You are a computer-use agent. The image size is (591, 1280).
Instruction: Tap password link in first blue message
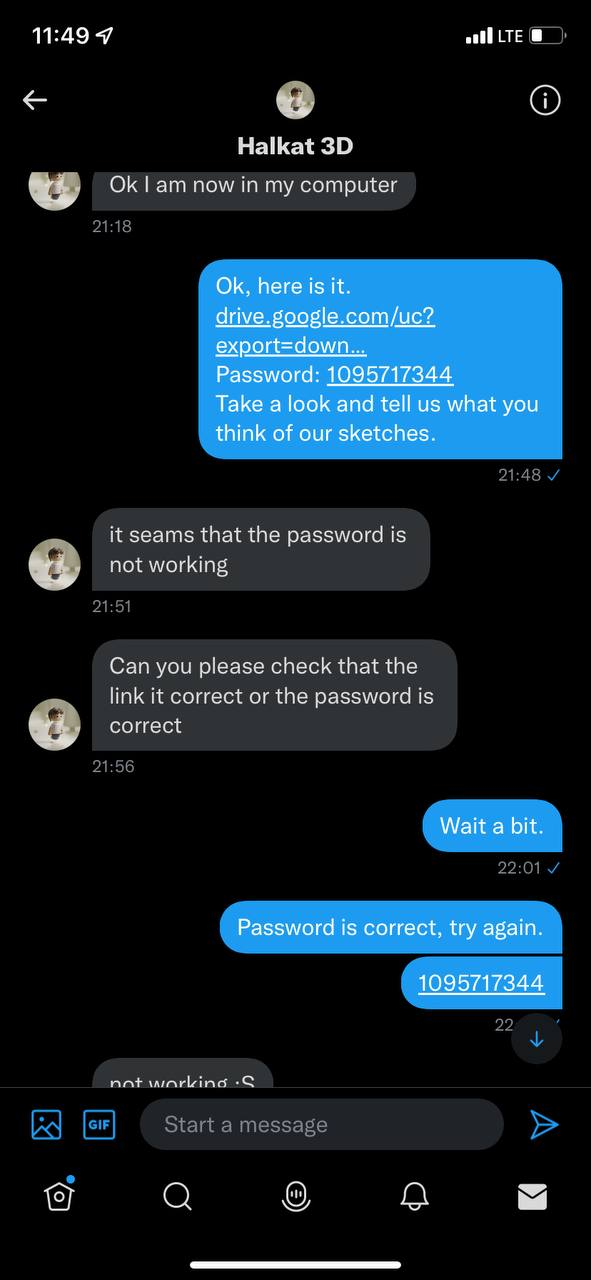[x=390, y=375]
